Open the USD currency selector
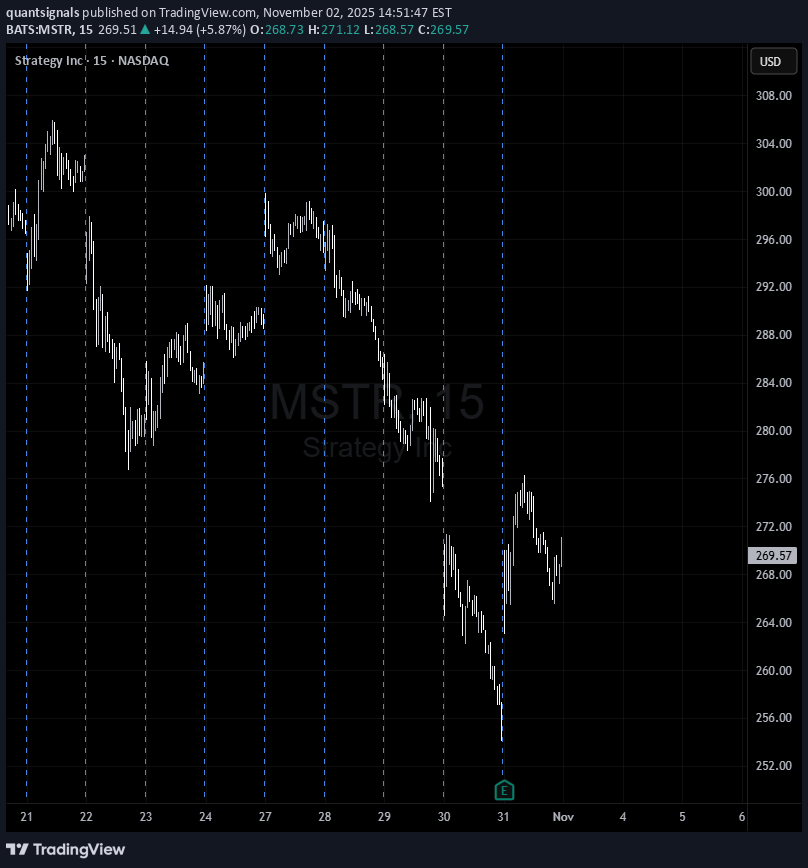The image size is (808, 868). (x=773, y=61)
